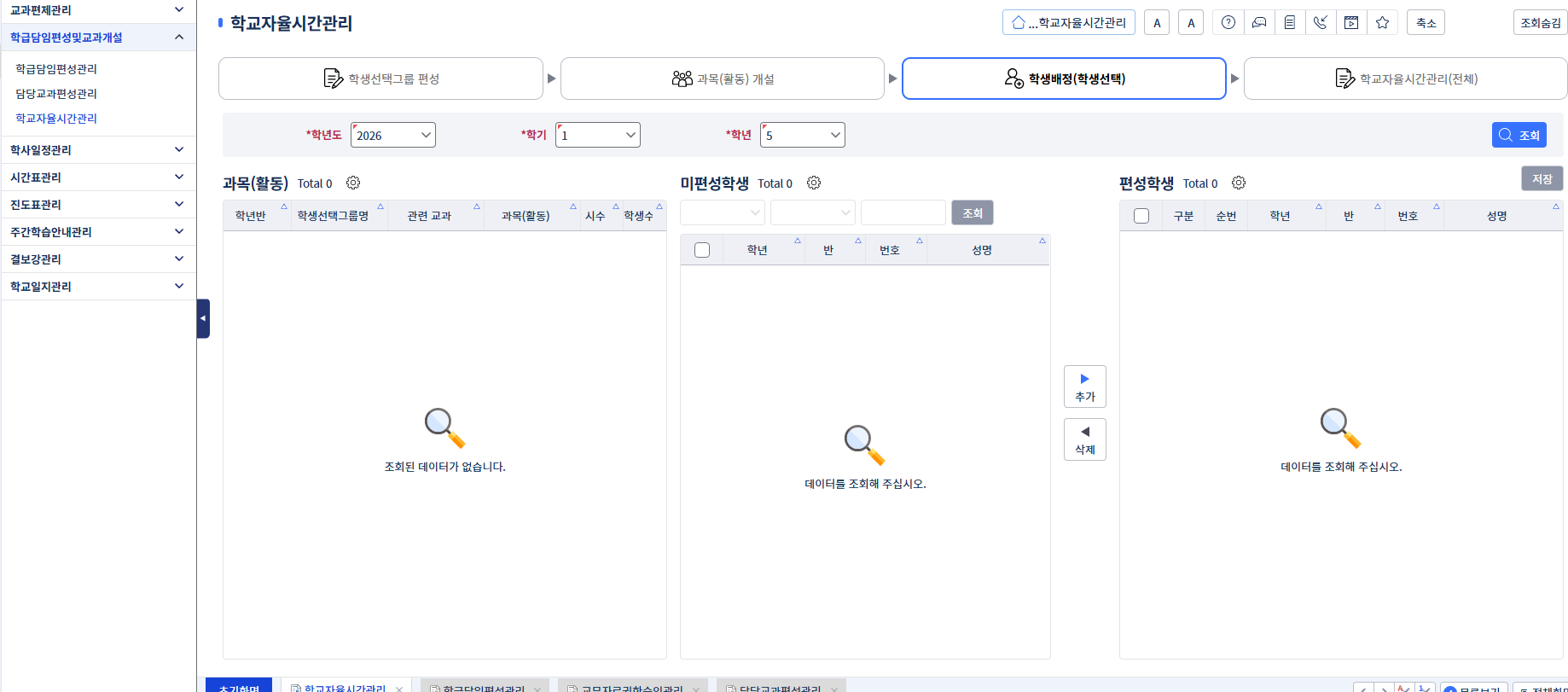1568x692 pixels.
Task: Expand the 교과편제관리 sidebar menu
Action: 98,10
